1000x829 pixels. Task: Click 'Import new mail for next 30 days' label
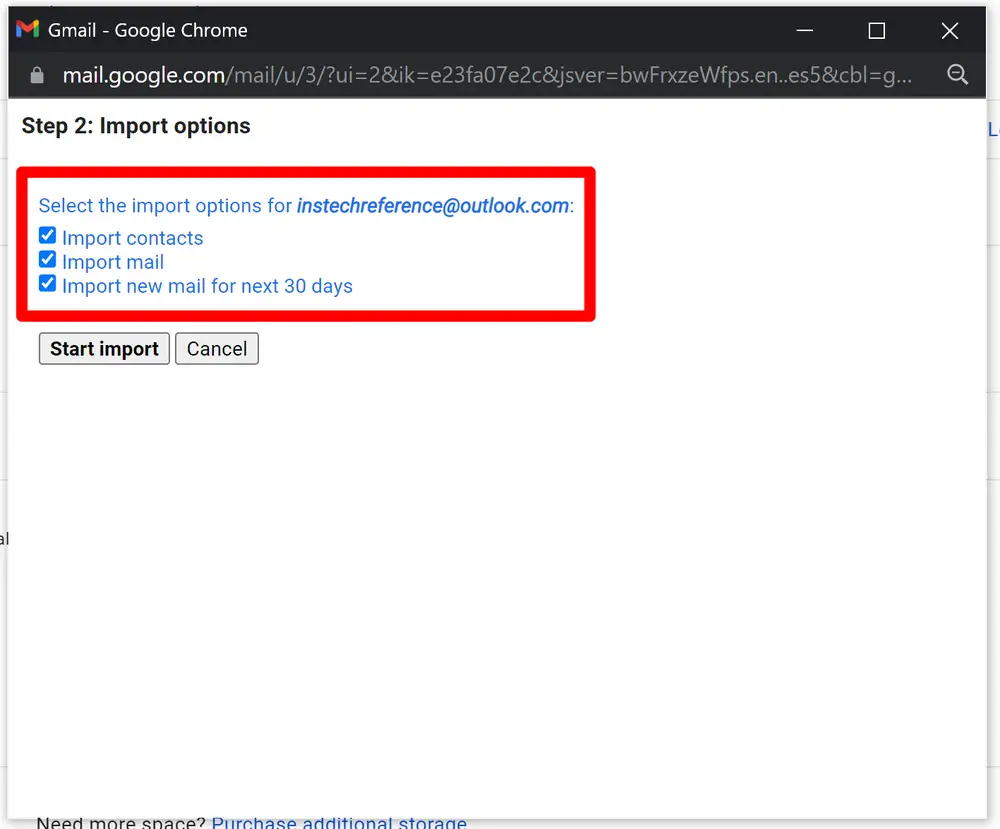point(207,286)
